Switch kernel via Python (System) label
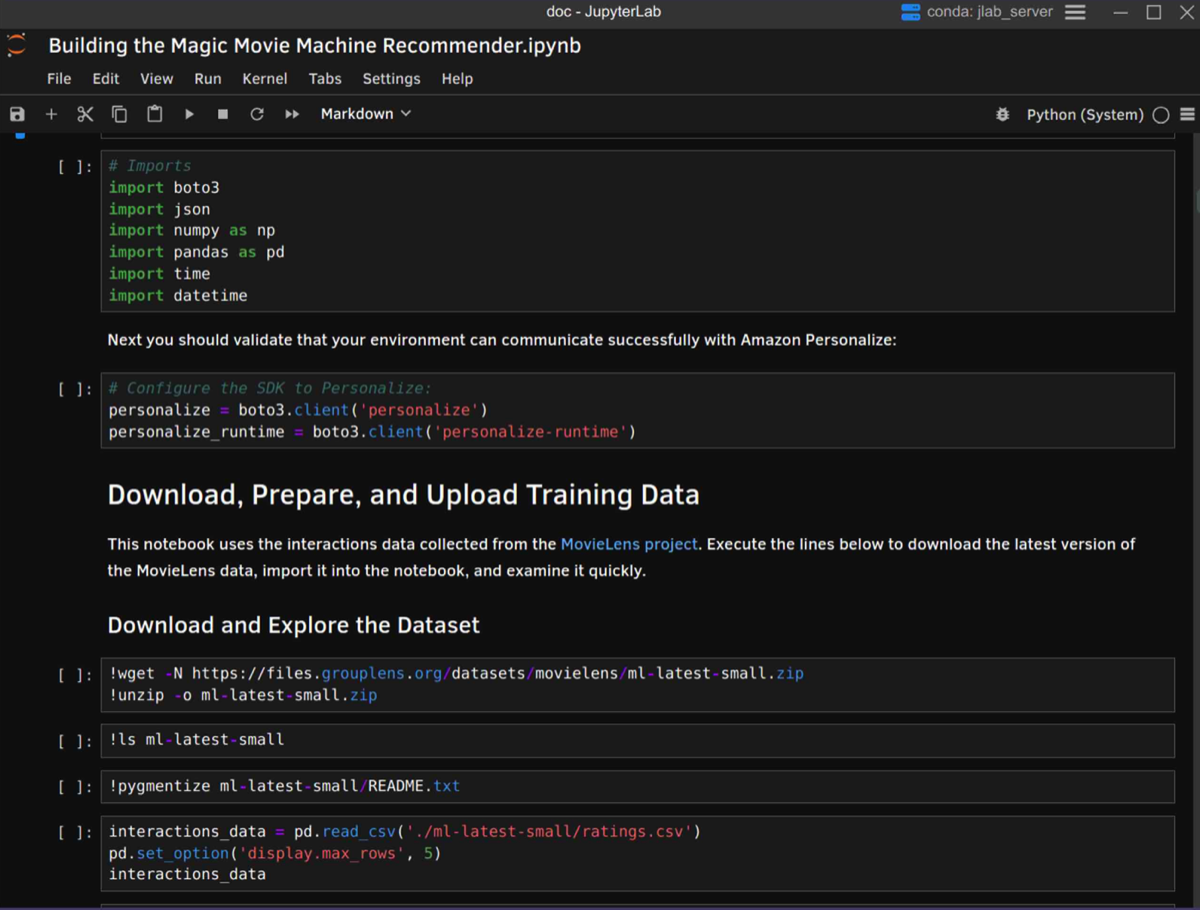The image size is (1200, 910). [x=1084, y=115]
